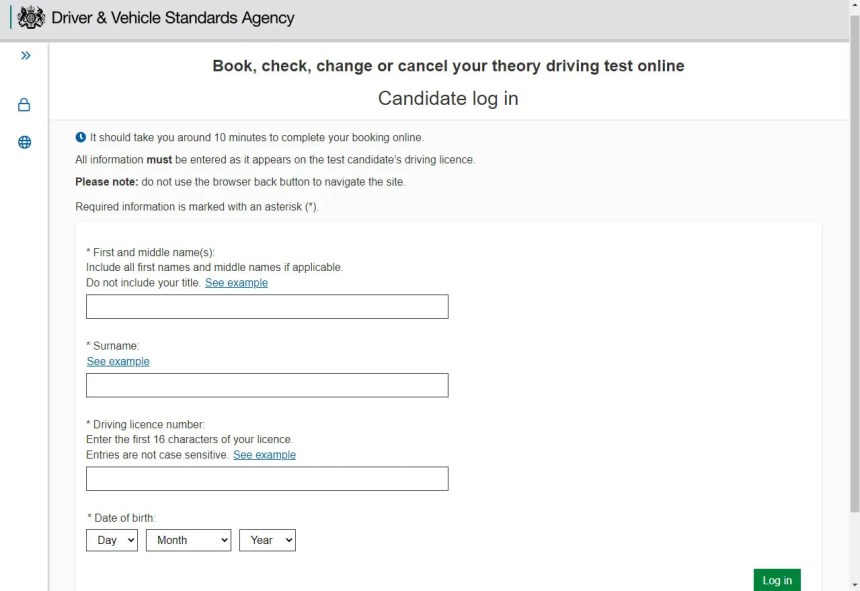The height and width of the screenshot is (591, 860).
Task: Click the scrollbar down arrow
Action: 853,584
